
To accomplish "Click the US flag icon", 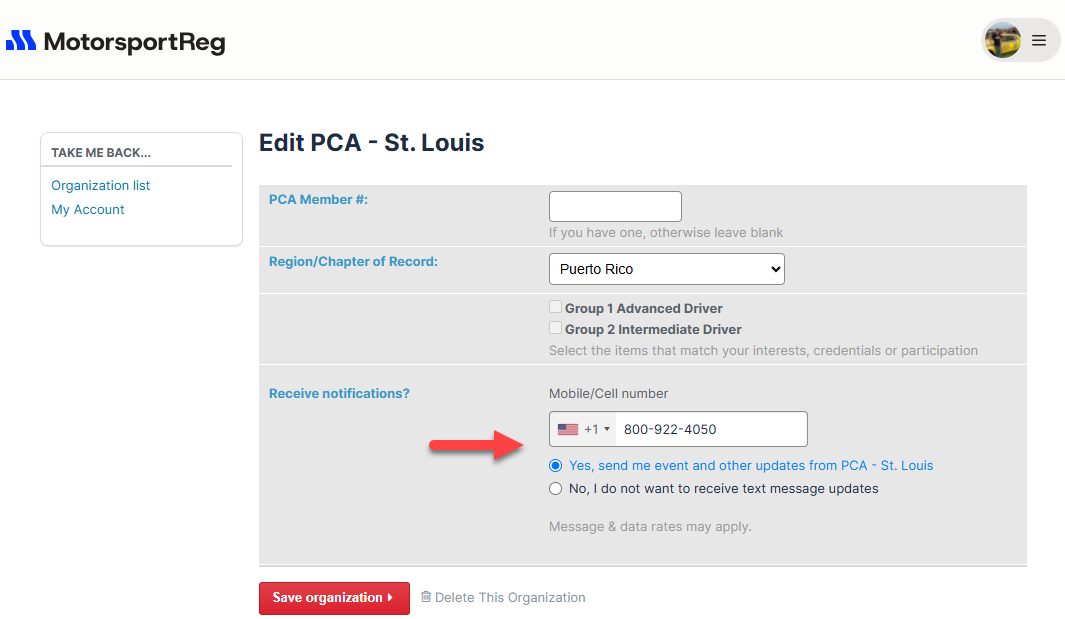I will point(568,429).
